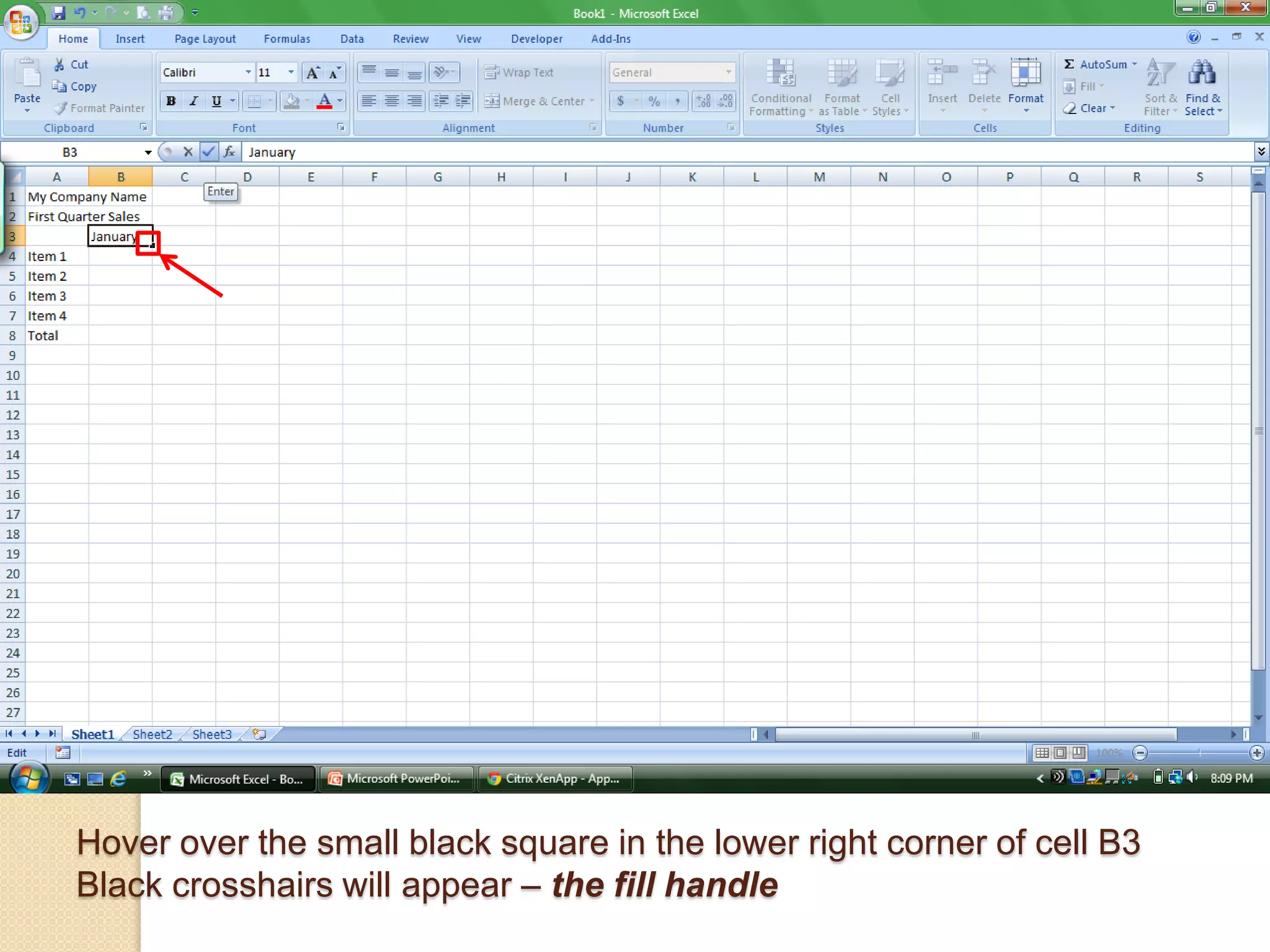Open the Insert ribbon tab
Image resolution: width=1270 pixels, height=952 pixels.
[x=130, y=38]
